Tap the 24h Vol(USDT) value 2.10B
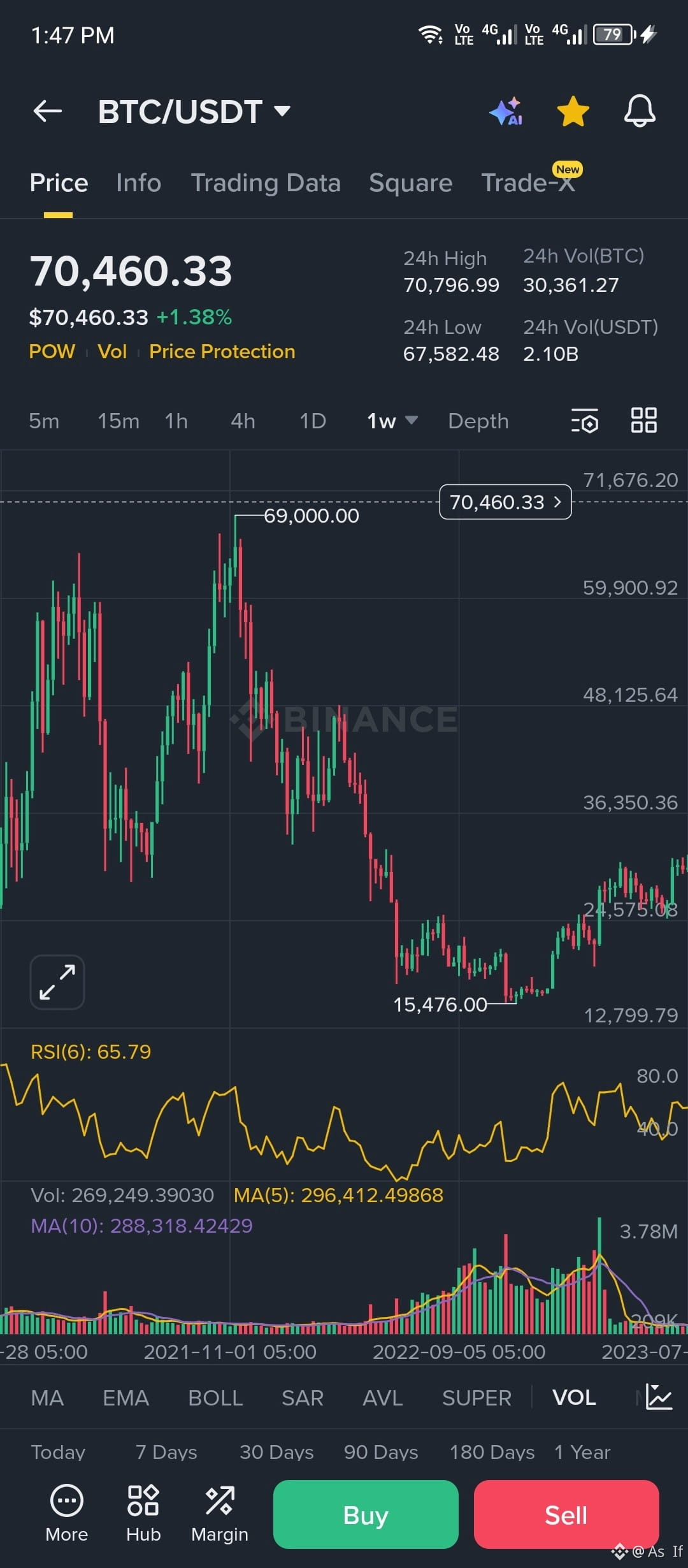This screenshot has height=1568, width=688. pos(550,354)
